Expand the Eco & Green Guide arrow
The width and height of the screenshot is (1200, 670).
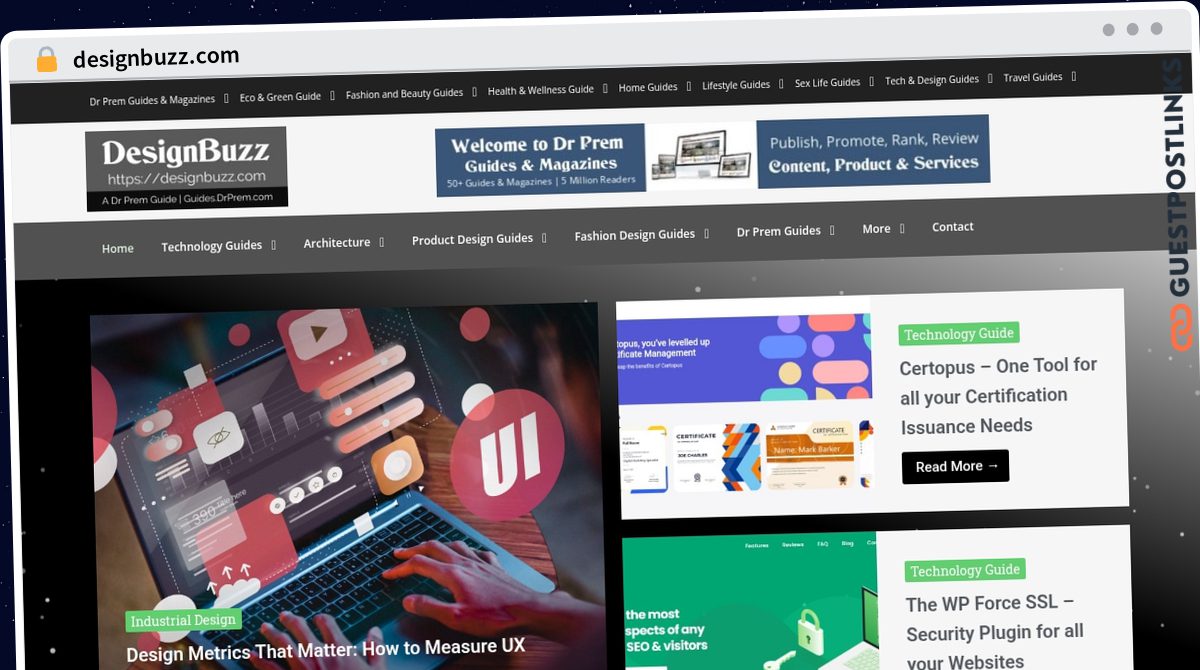pyautogui.click(x=333, y=96)
